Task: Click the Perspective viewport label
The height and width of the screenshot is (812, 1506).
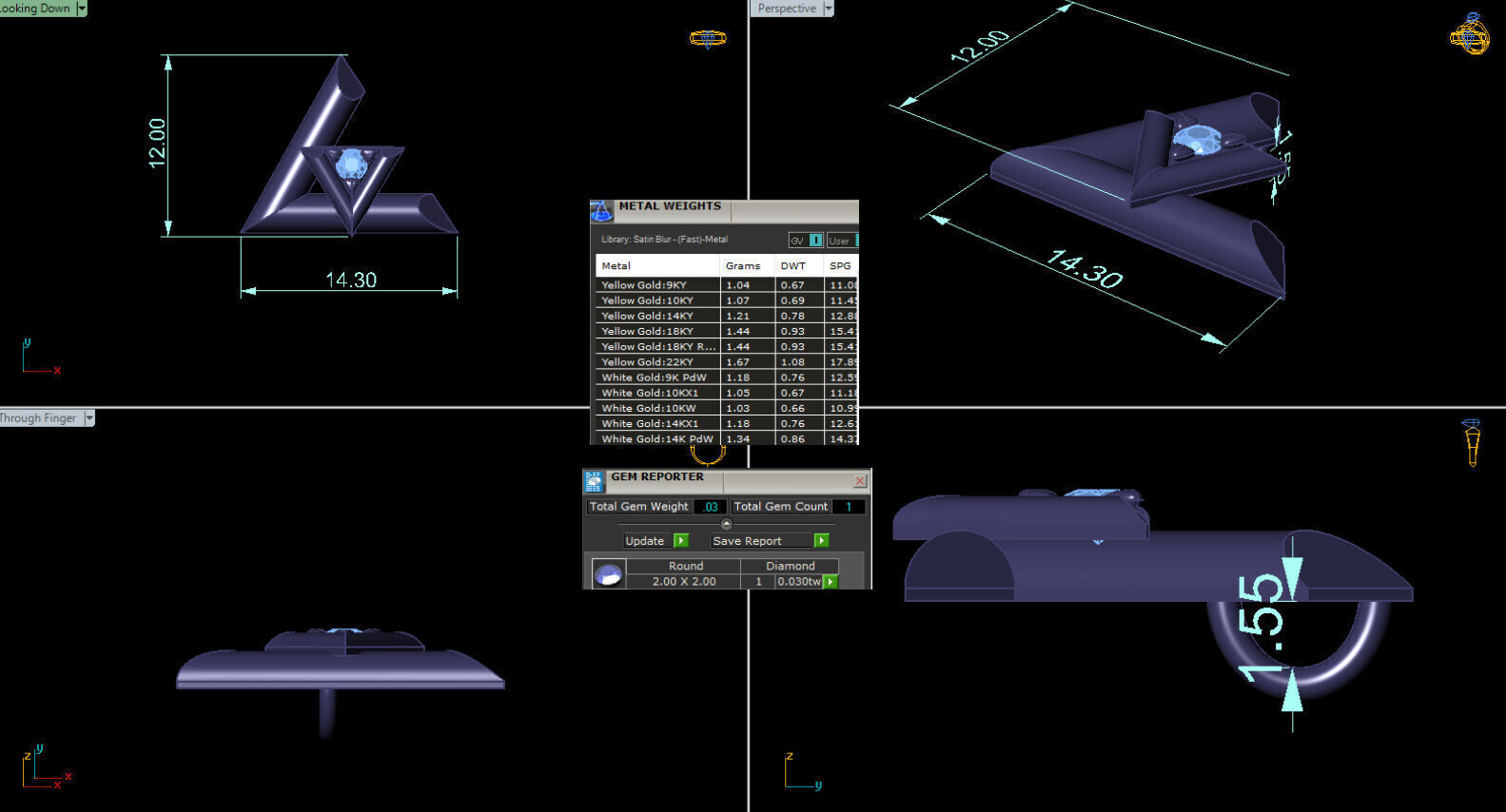Action: (x=787, y=9)
